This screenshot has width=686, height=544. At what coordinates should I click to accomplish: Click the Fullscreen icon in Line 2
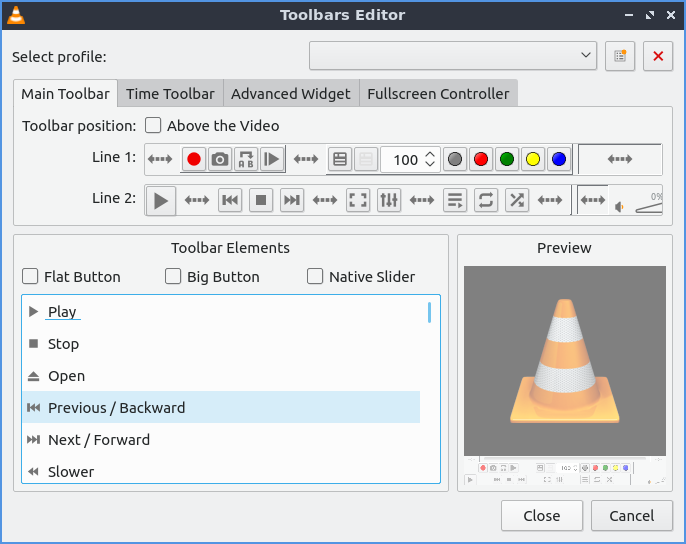click(x=358, y=200)
